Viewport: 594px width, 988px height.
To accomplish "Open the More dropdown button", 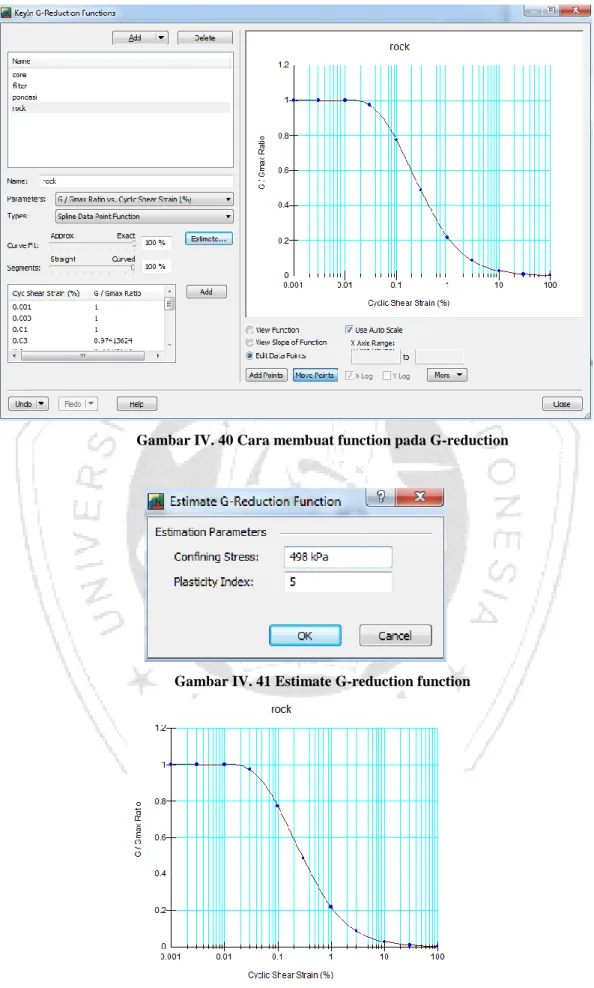I will click(447, 375).
